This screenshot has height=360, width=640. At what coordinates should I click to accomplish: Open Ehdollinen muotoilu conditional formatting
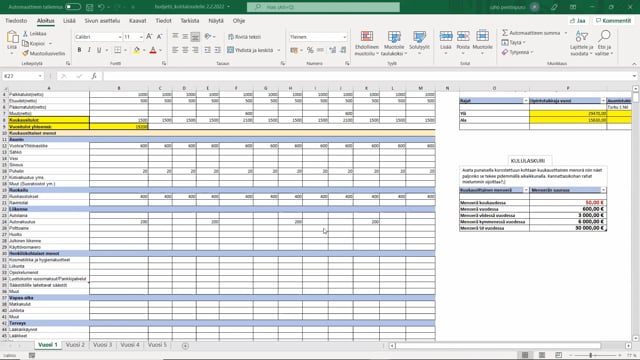367,43
